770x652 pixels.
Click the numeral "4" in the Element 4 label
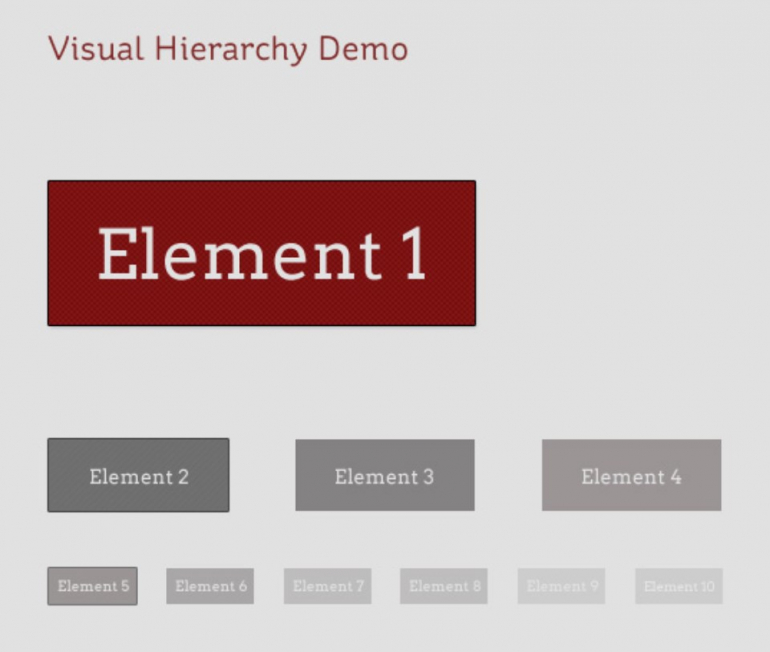[676, 477]
